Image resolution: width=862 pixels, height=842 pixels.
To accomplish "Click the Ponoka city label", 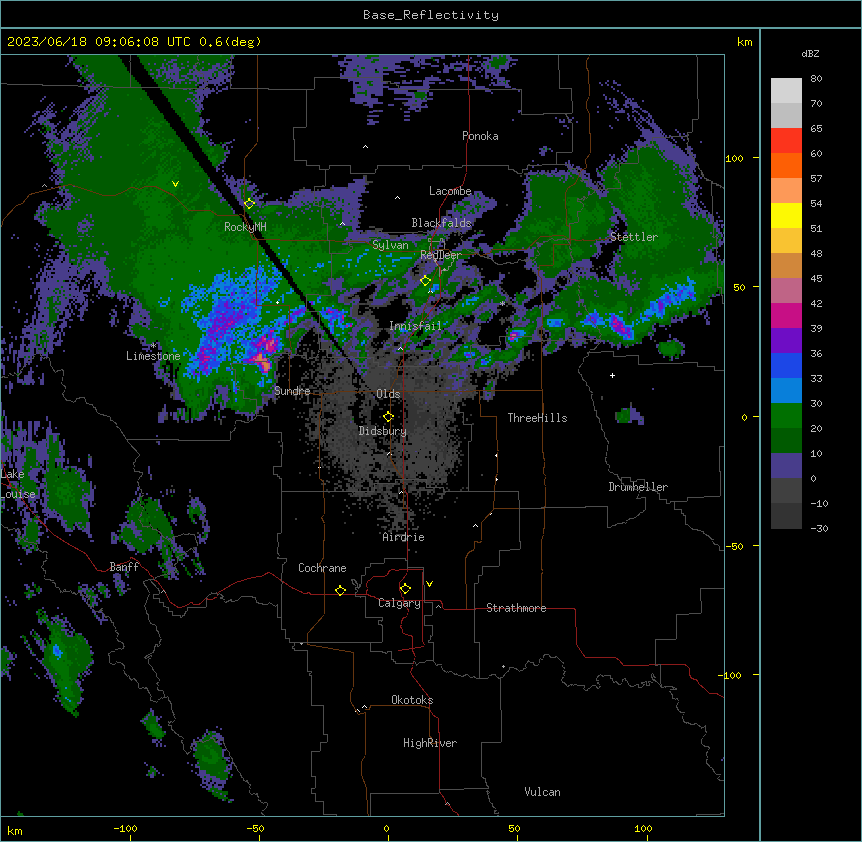I will click(x=480, y=136).
